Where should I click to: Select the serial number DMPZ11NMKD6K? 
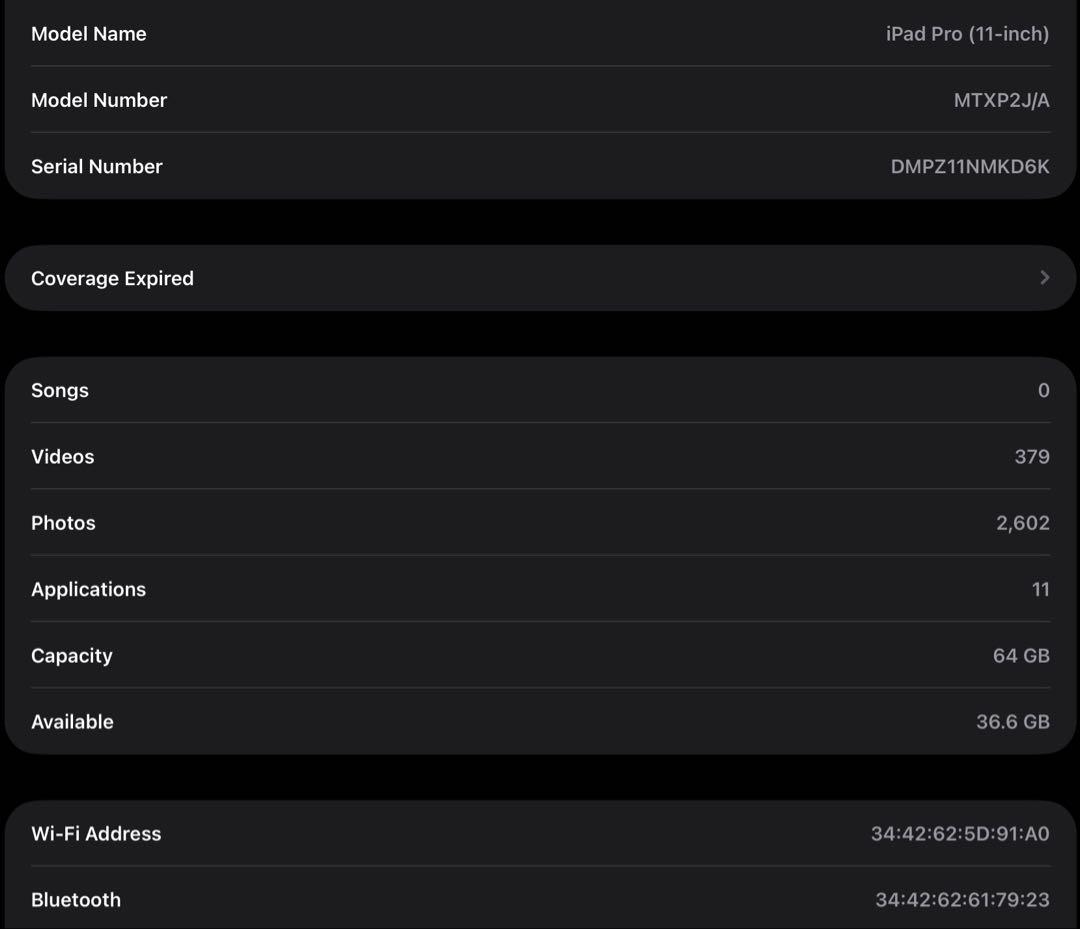pos(970,167)
